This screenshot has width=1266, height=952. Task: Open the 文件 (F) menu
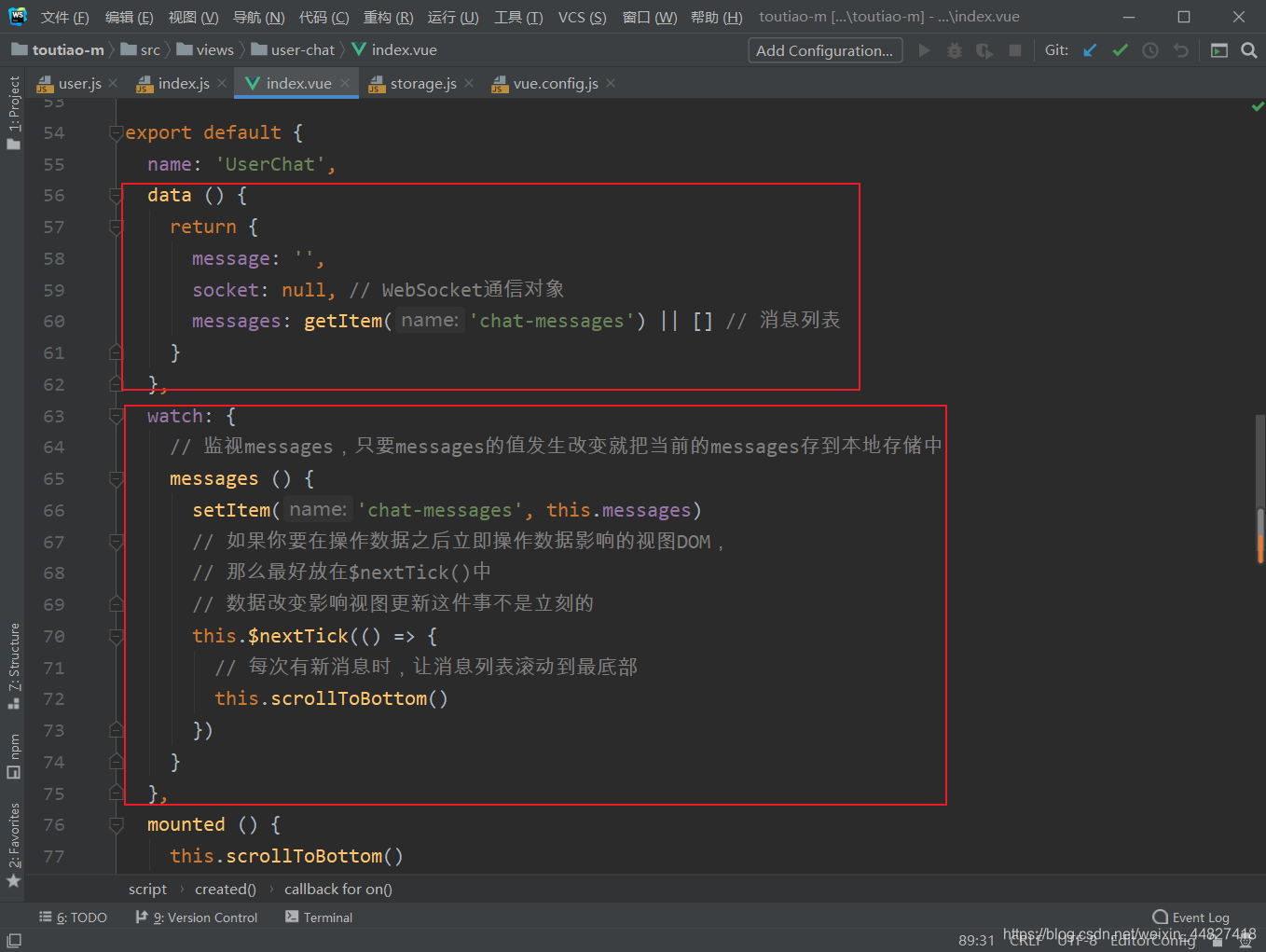[x=65, y=17]
